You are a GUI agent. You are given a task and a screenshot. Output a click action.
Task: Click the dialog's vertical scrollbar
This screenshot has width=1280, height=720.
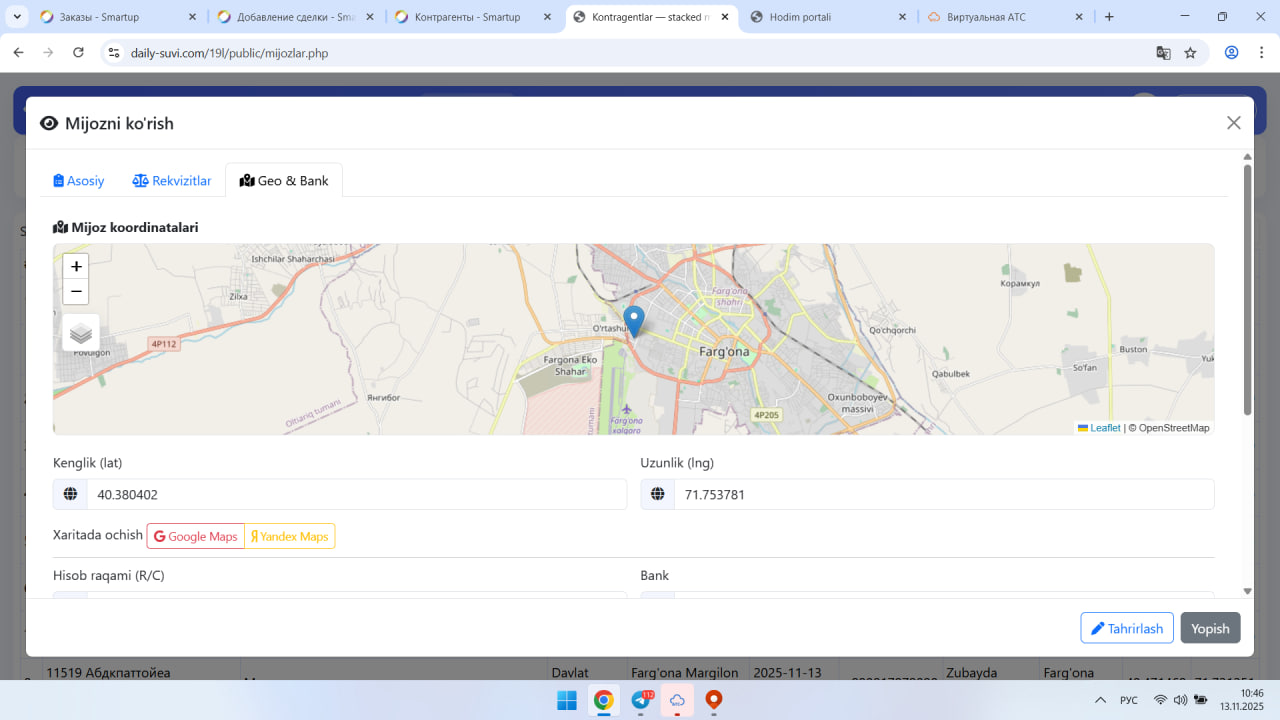pos(1247,290)
